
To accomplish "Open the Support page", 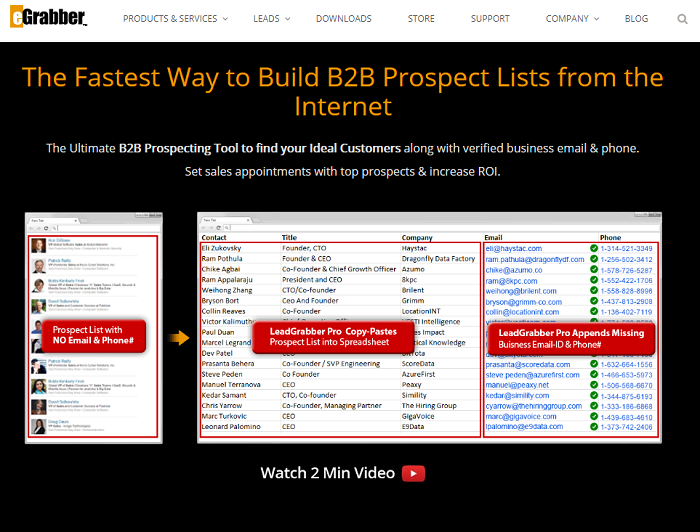I will coord(490,19).
